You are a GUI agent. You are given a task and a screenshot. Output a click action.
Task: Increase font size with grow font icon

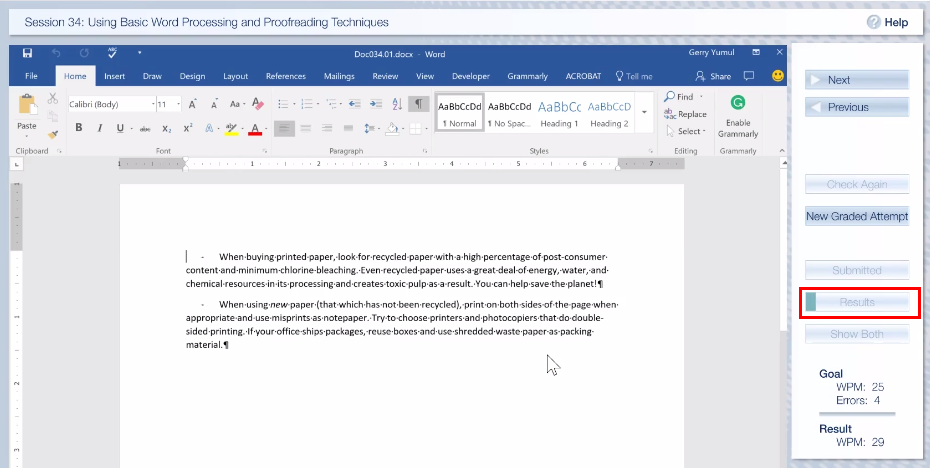tap(193, 104)
